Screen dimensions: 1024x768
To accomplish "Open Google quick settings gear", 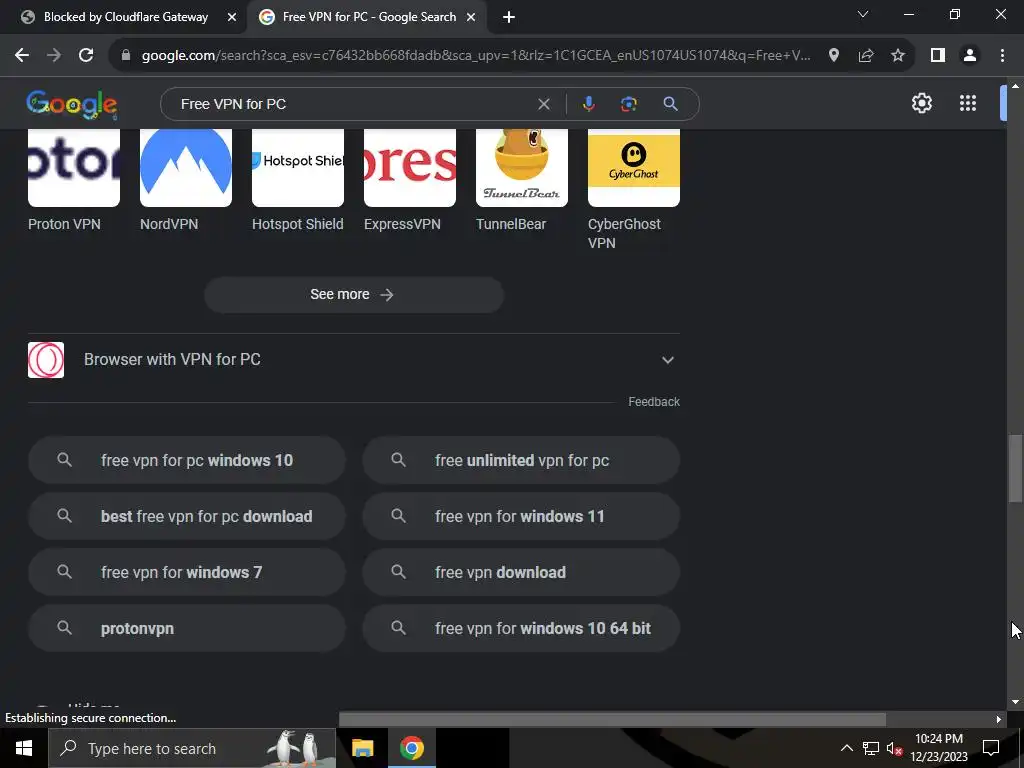I will point(921,103).
